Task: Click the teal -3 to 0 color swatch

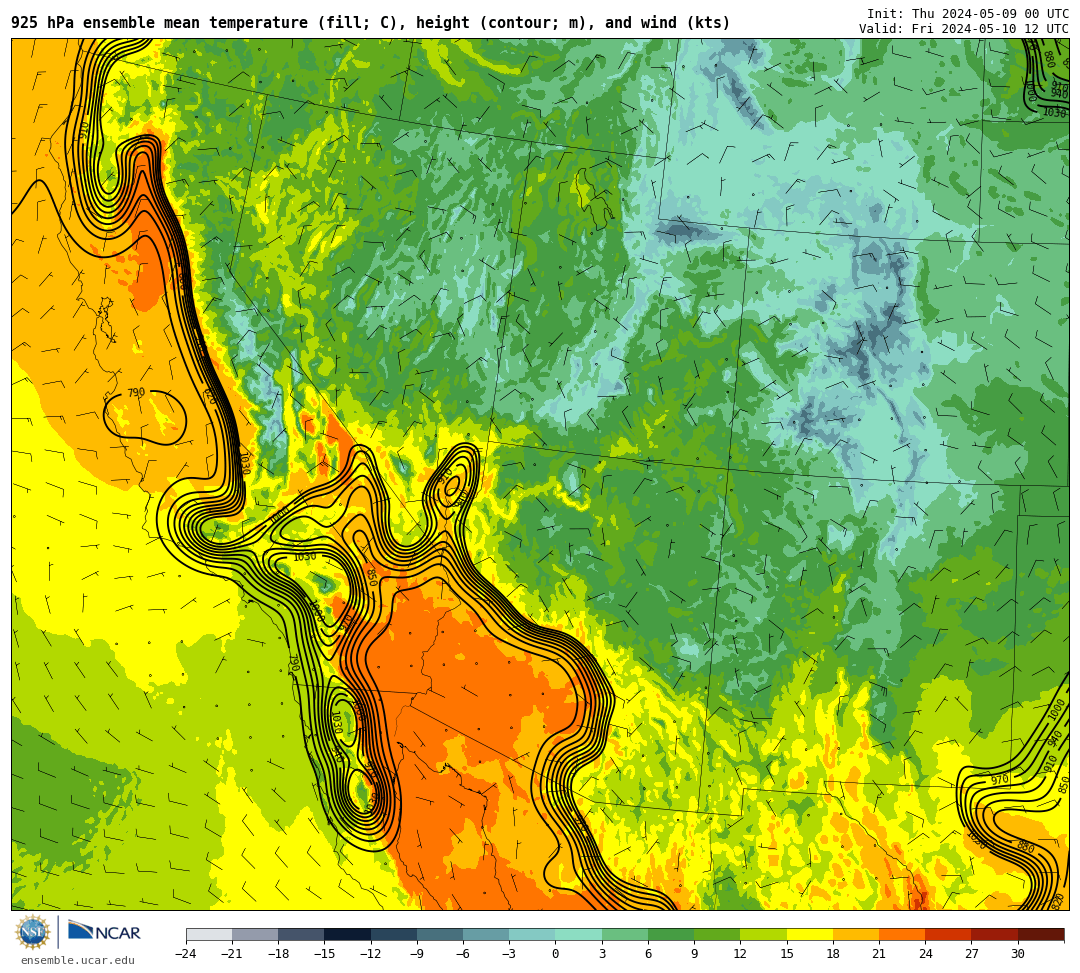Action: pyautogui.click(x=532, y=934)
